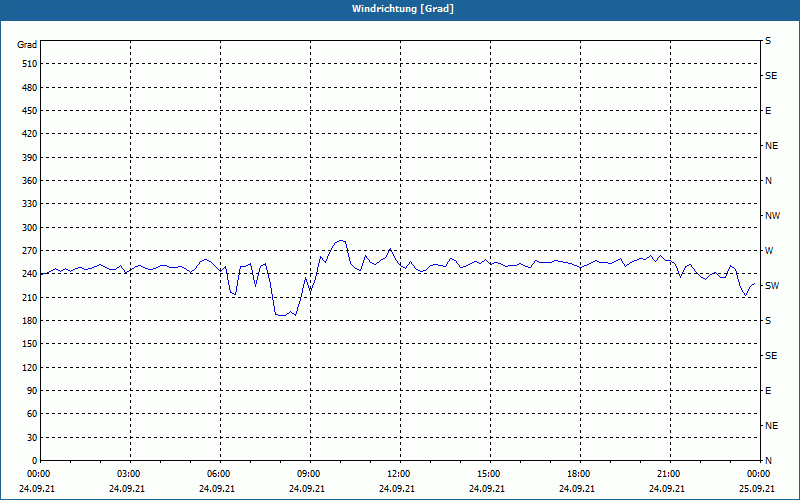Screen dimensions: 800x500
Task: Select the 30 degree axis label
Action: [32, 437]
